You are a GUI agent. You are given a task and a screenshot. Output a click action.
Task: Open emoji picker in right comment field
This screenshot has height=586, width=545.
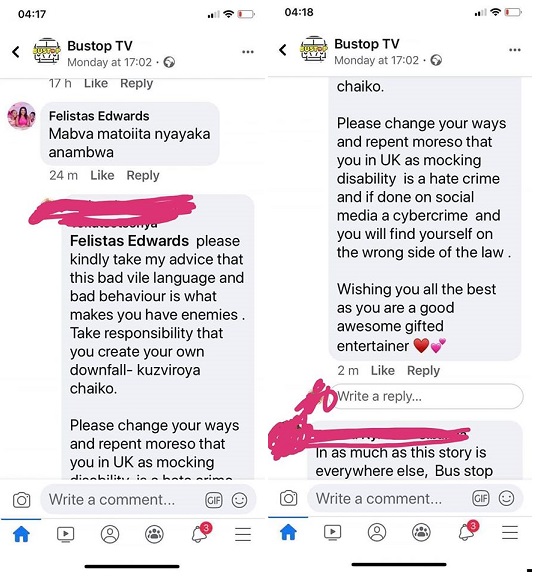506,498
